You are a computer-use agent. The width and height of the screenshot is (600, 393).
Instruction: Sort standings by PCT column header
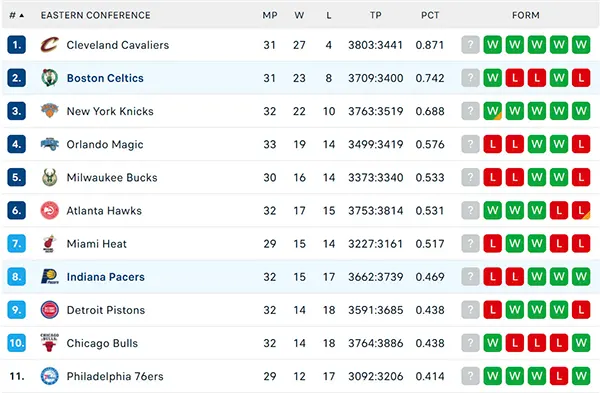(430, 15)
